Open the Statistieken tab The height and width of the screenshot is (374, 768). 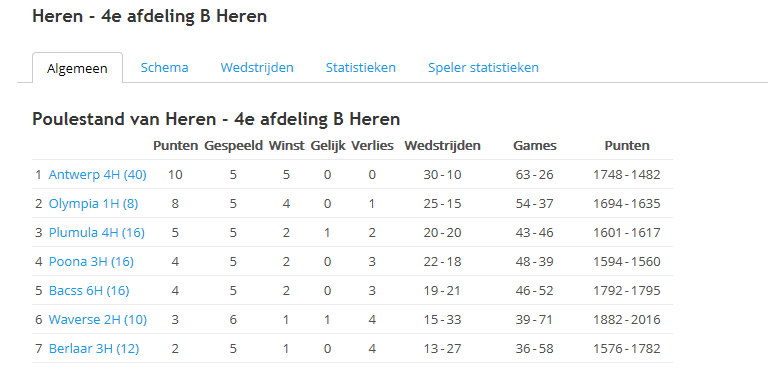pyautogui.click(x=360, y=68)
